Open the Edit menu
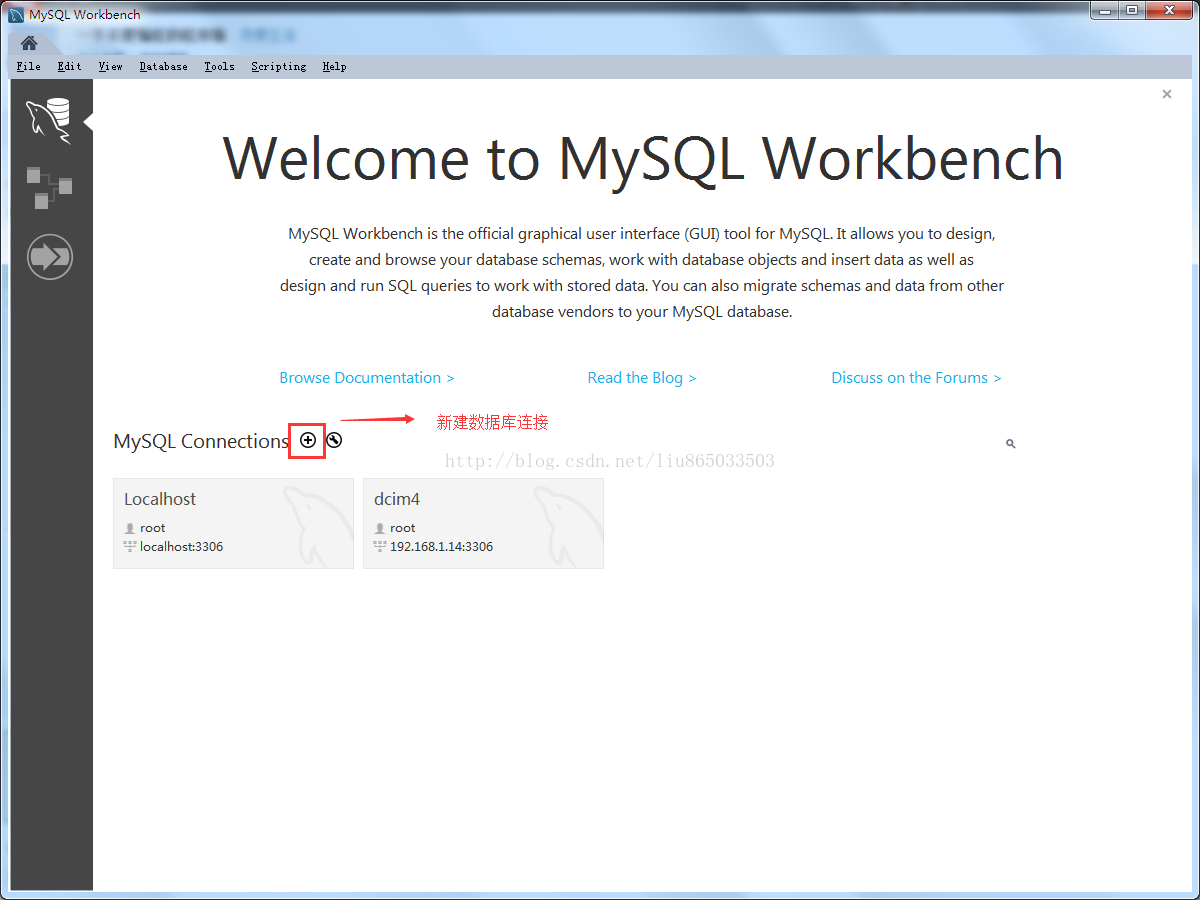1200x900 pixels. tap(69, 66)
